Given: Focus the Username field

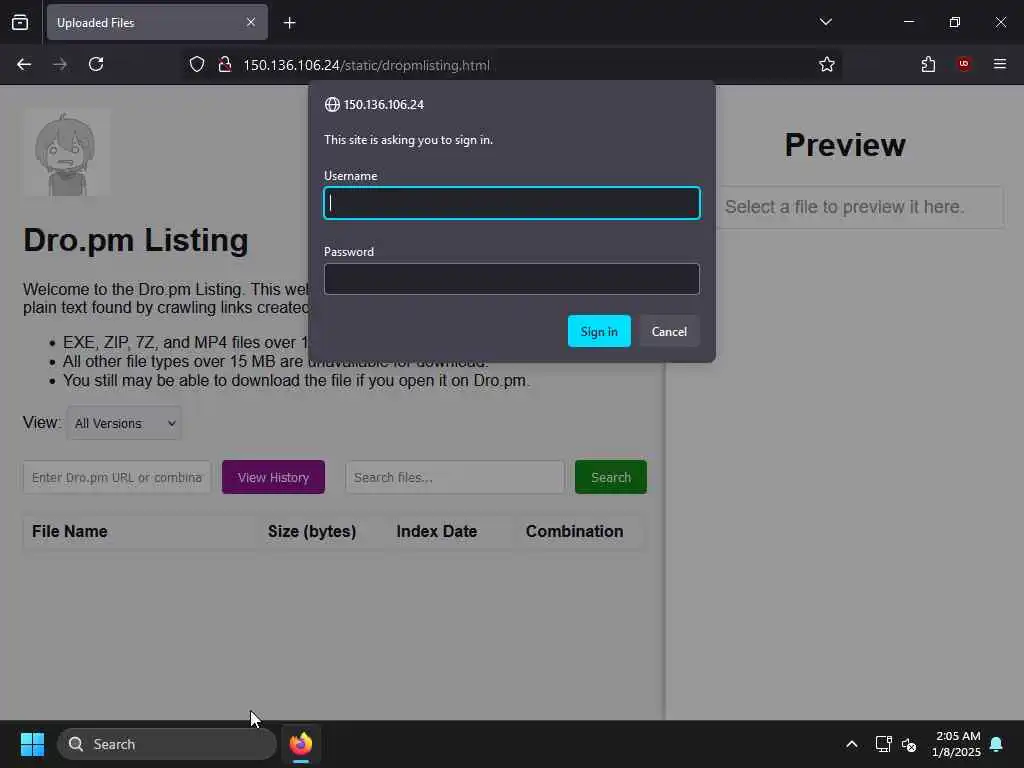Looking at the screenshot, I should (512, 203).
